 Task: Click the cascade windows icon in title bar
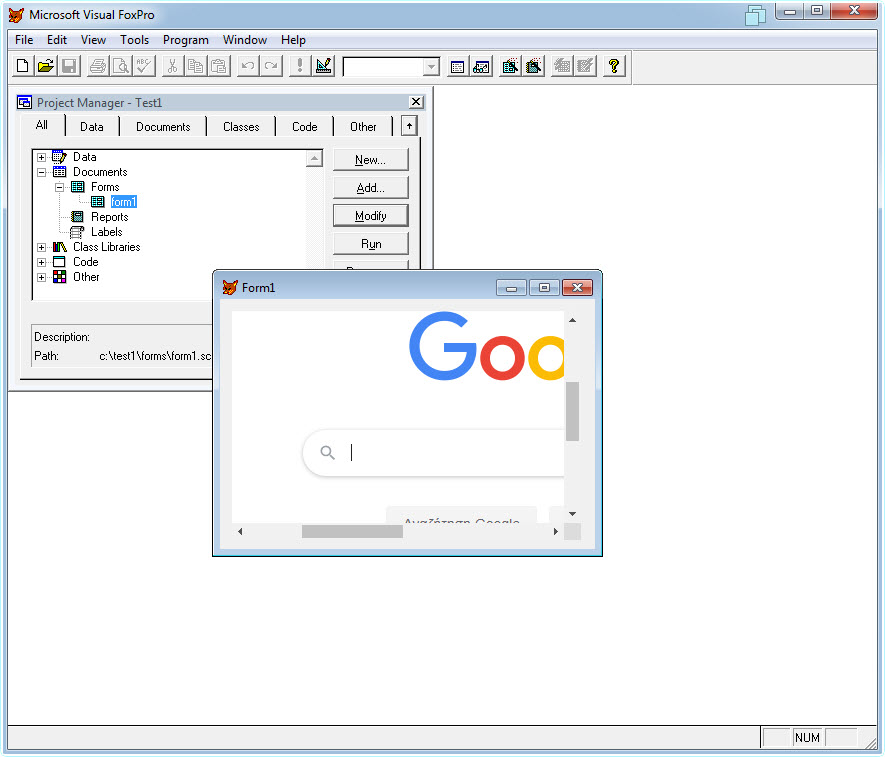(755, 15)
